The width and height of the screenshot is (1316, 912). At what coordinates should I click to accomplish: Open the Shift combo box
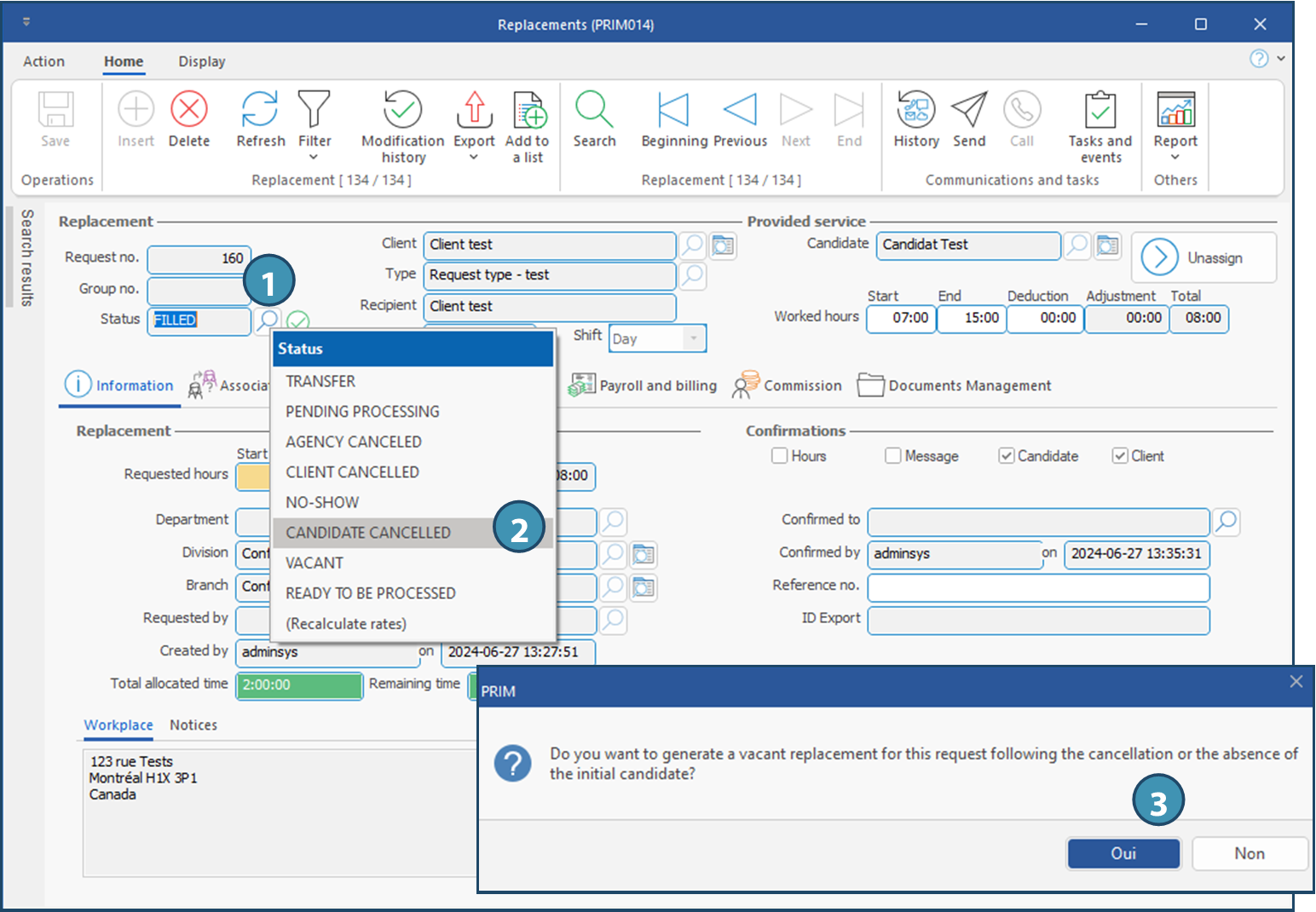694,338
